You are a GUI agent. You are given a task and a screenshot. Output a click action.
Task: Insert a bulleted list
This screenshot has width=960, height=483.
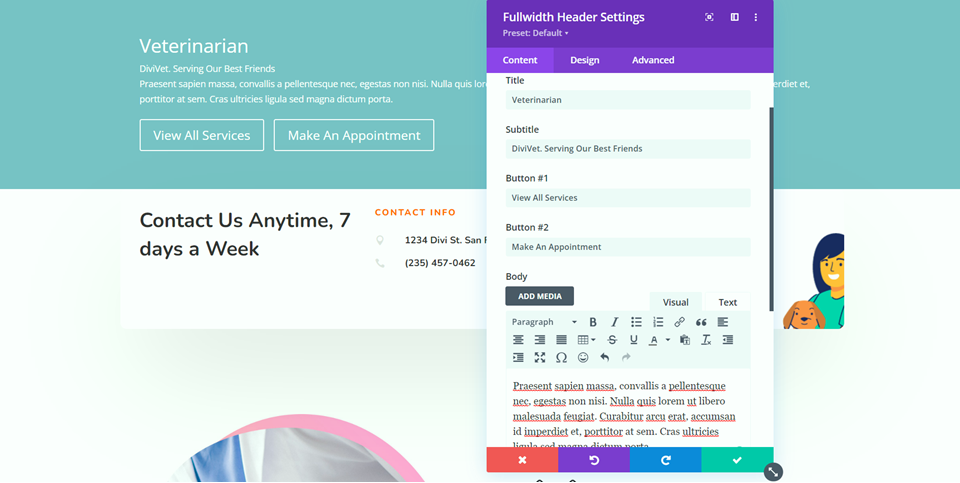(636, 322)
